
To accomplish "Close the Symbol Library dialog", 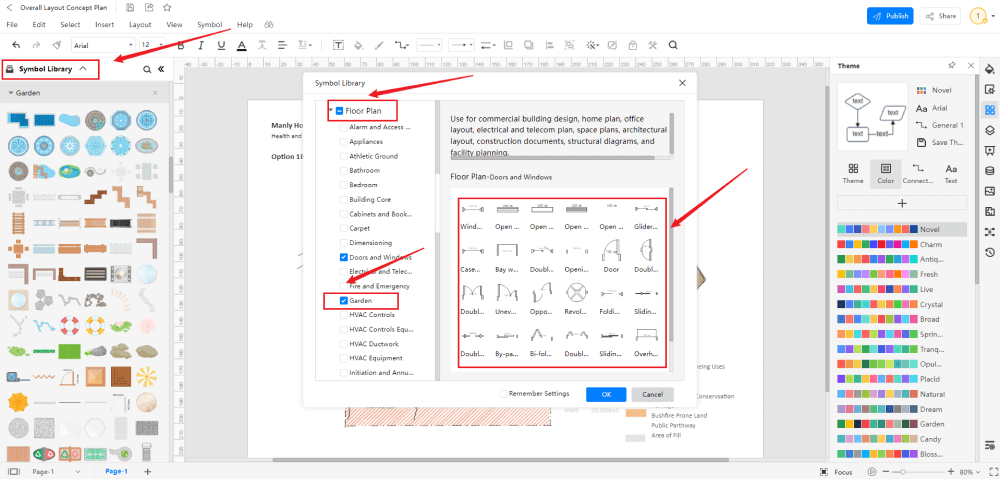I will pos(682,83).
